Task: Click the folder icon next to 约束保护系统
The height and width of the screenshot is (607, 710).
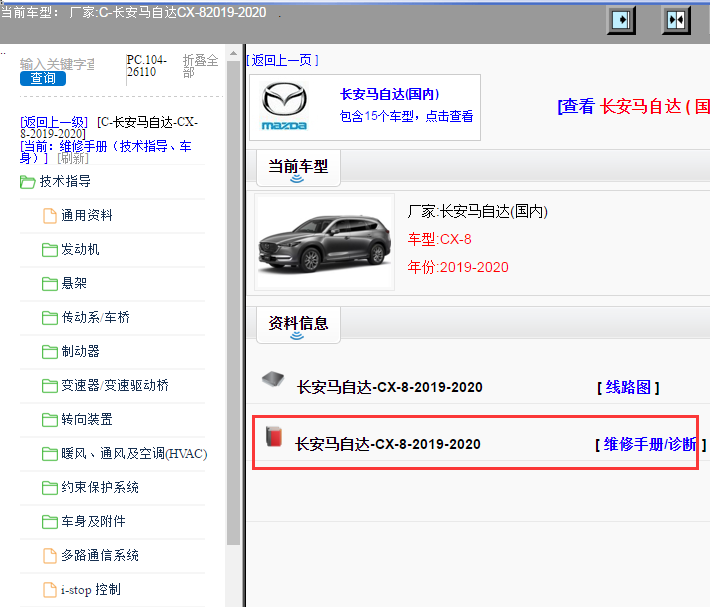Action: [x=50, y=488]
